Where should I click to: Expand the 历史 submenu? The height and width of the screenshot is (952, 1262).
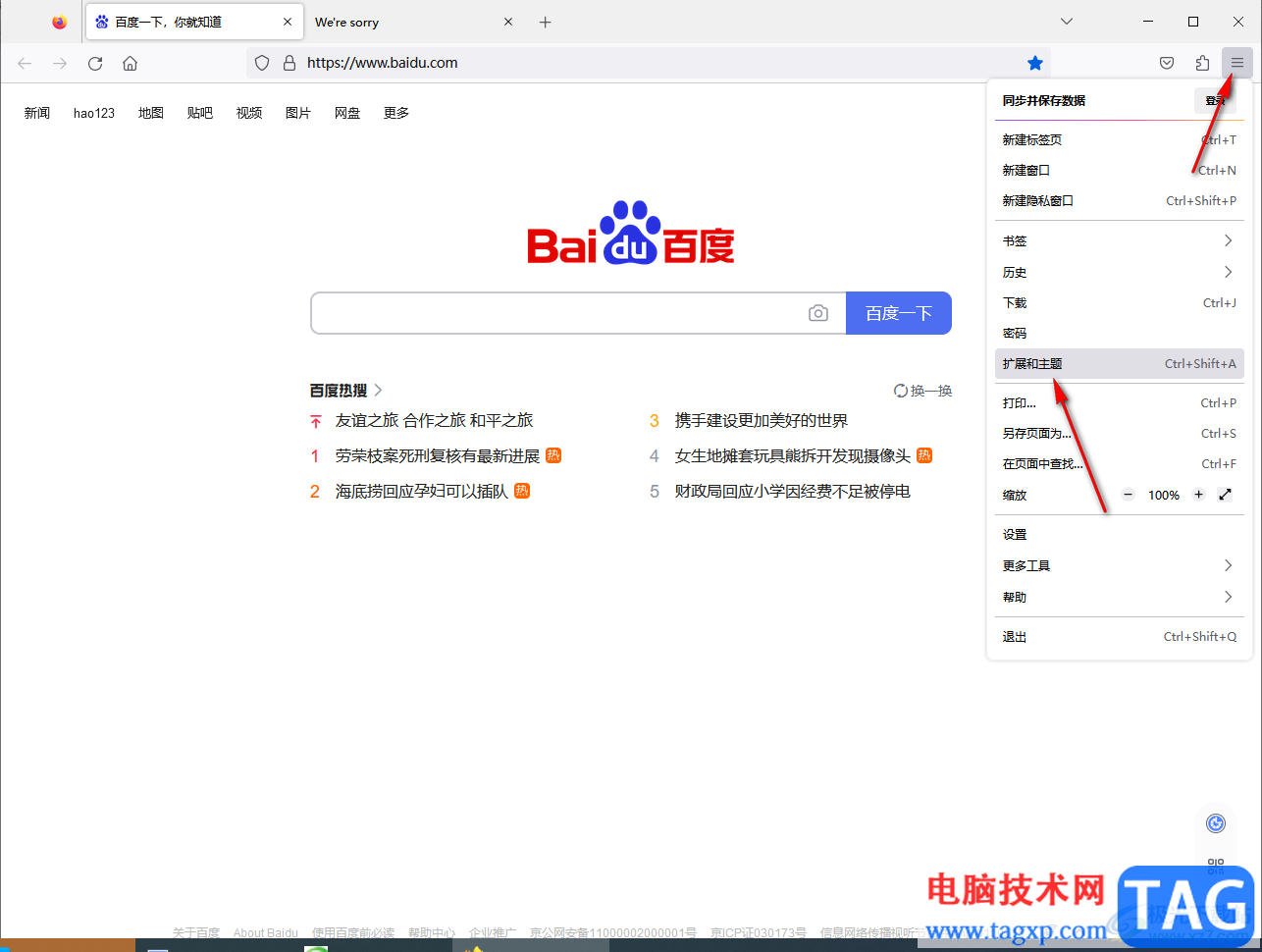click(1120, 272)
